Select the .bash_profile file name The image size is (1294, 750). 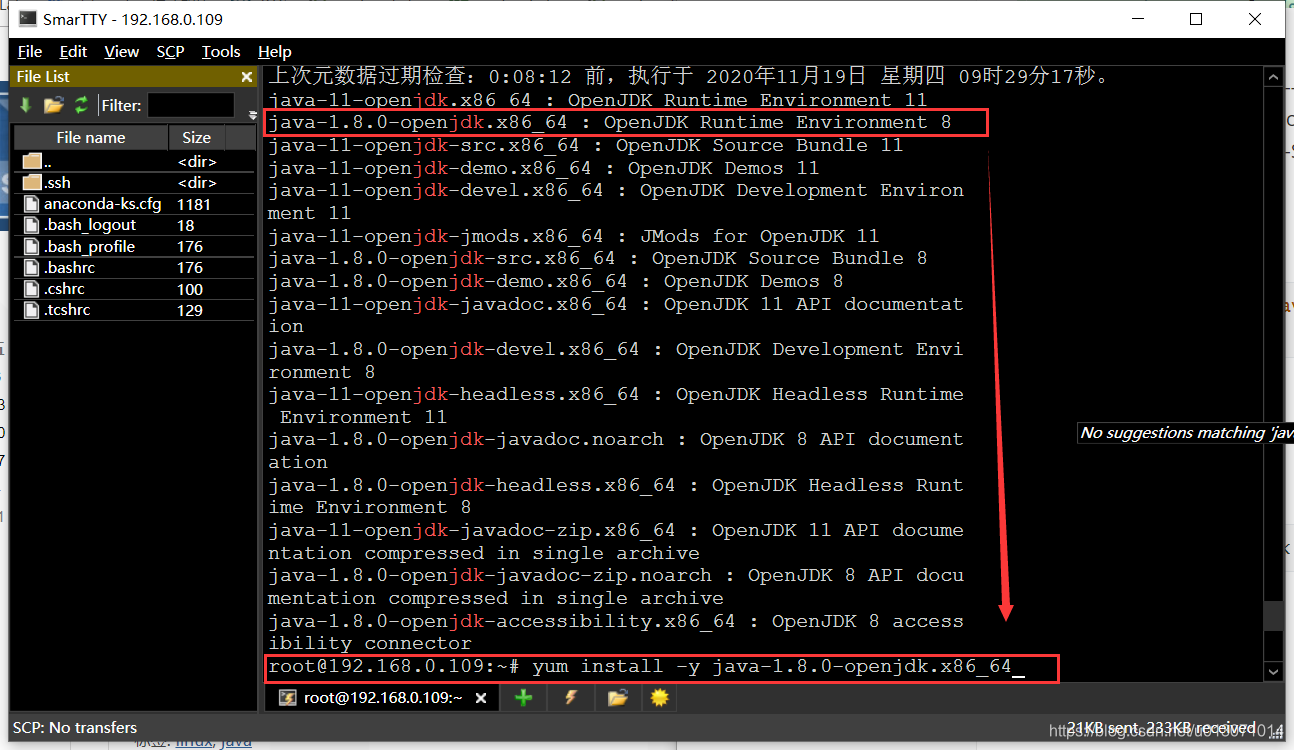89,246
